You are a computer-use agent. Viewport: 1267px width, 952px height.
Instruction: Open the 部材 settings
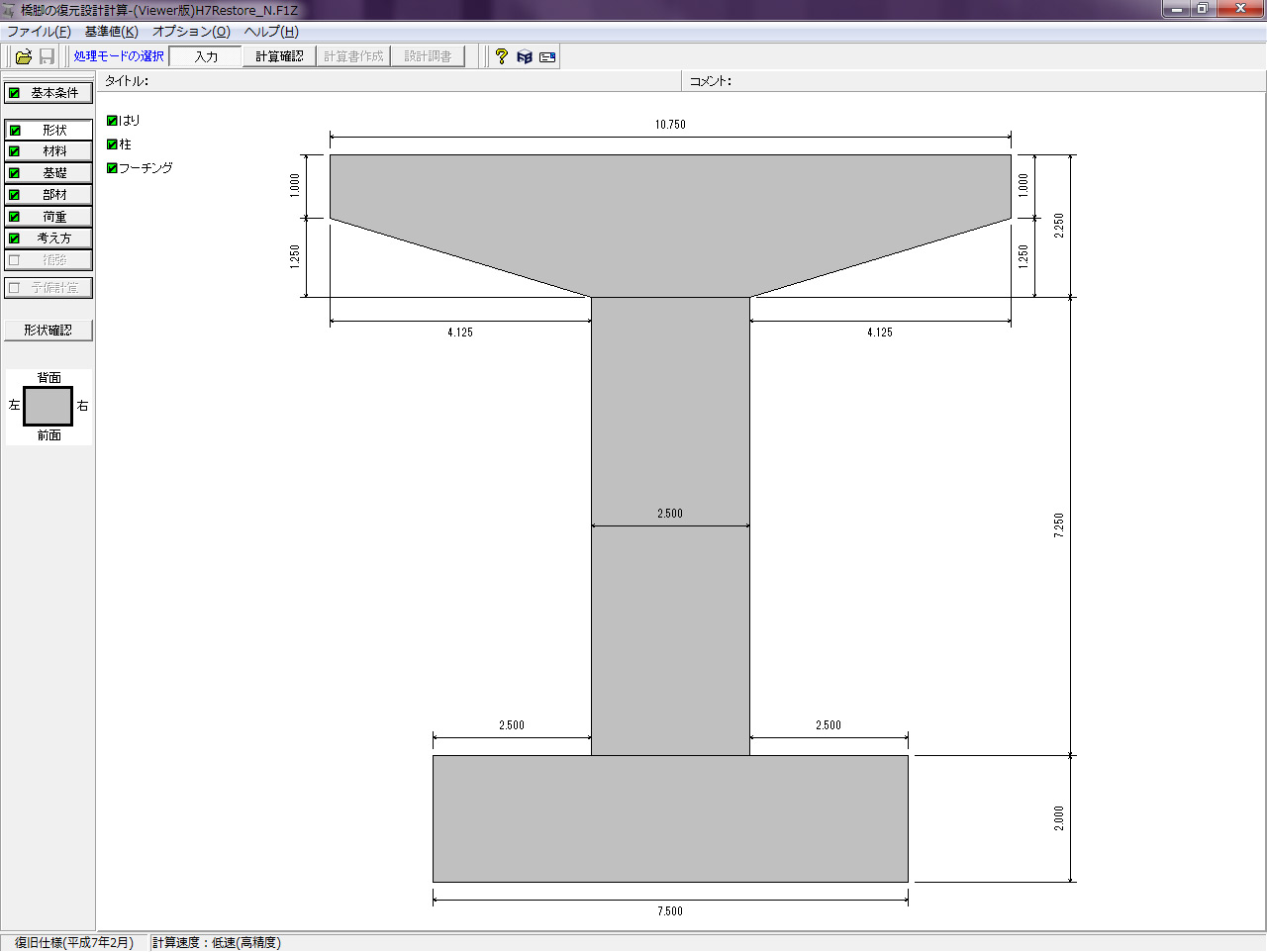49,195
